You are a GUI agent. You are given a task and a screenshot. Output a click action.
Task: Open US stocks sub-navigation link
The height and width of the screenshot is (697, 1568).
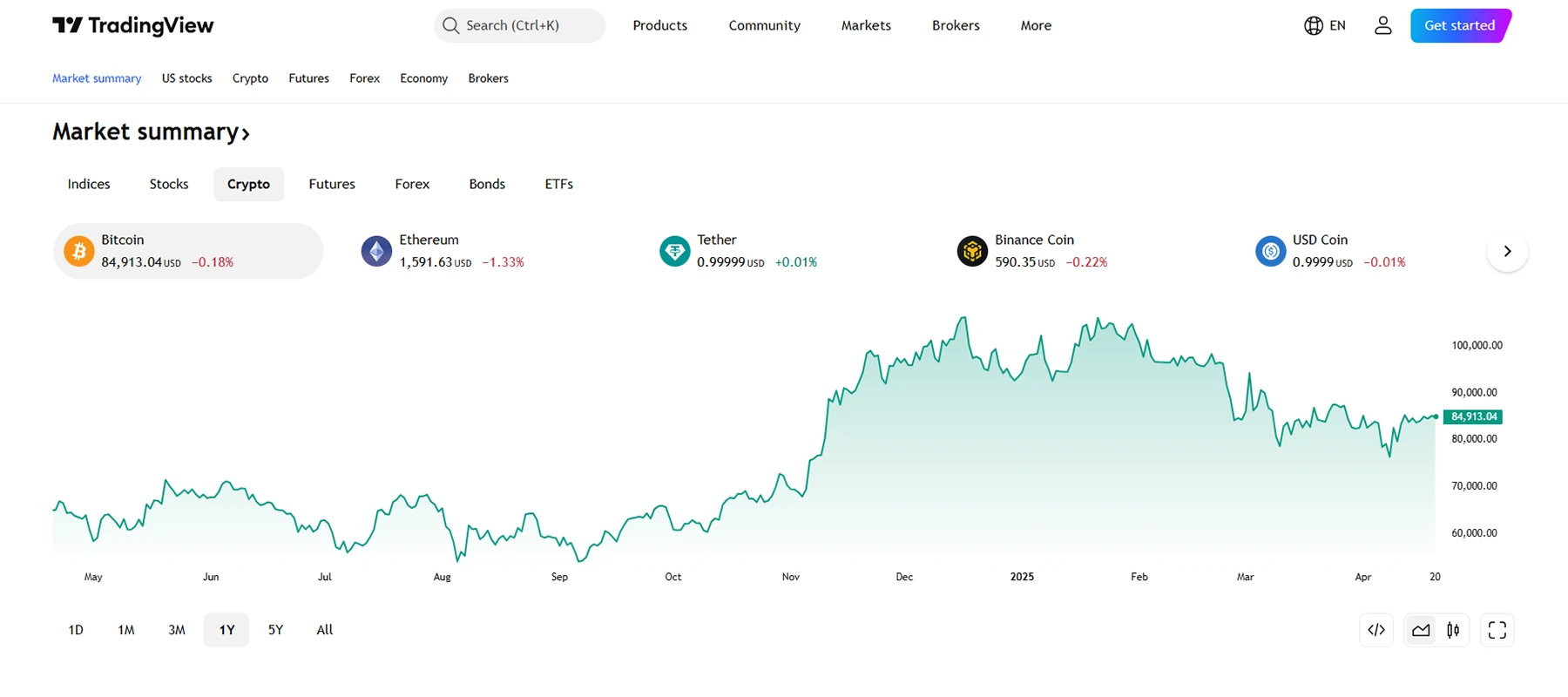187,78
